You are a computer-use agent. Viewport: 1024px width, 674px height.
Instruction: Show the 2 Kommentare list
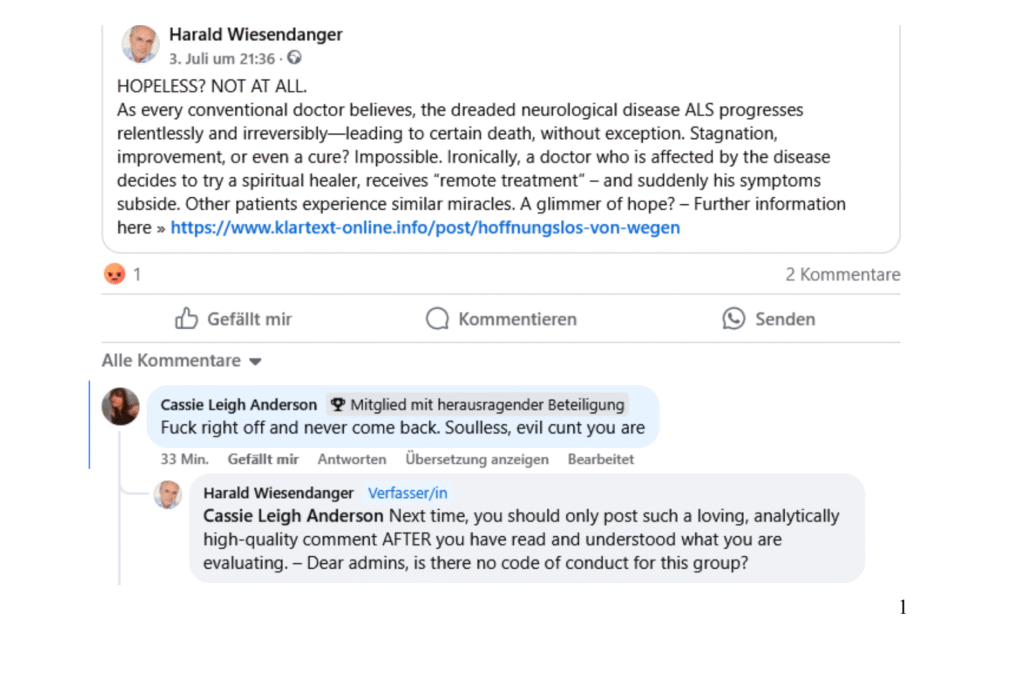pyautogui.click(x=842, y=274)
